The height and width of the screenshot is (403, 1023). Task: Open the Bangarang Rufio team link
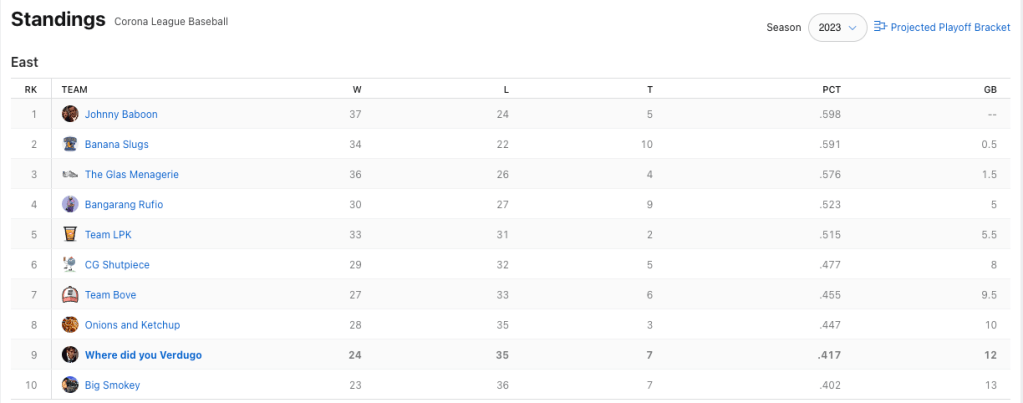[124, 204]
